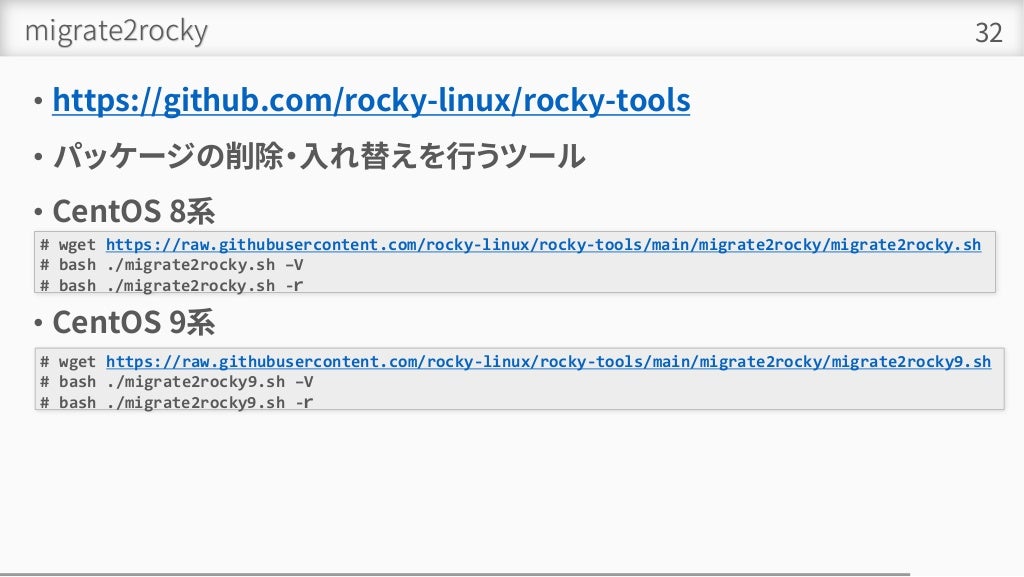Open the raw migrate2rocky9.sh download URL
This screenshot has height=577, width=1024.
[x=549, y=362]
